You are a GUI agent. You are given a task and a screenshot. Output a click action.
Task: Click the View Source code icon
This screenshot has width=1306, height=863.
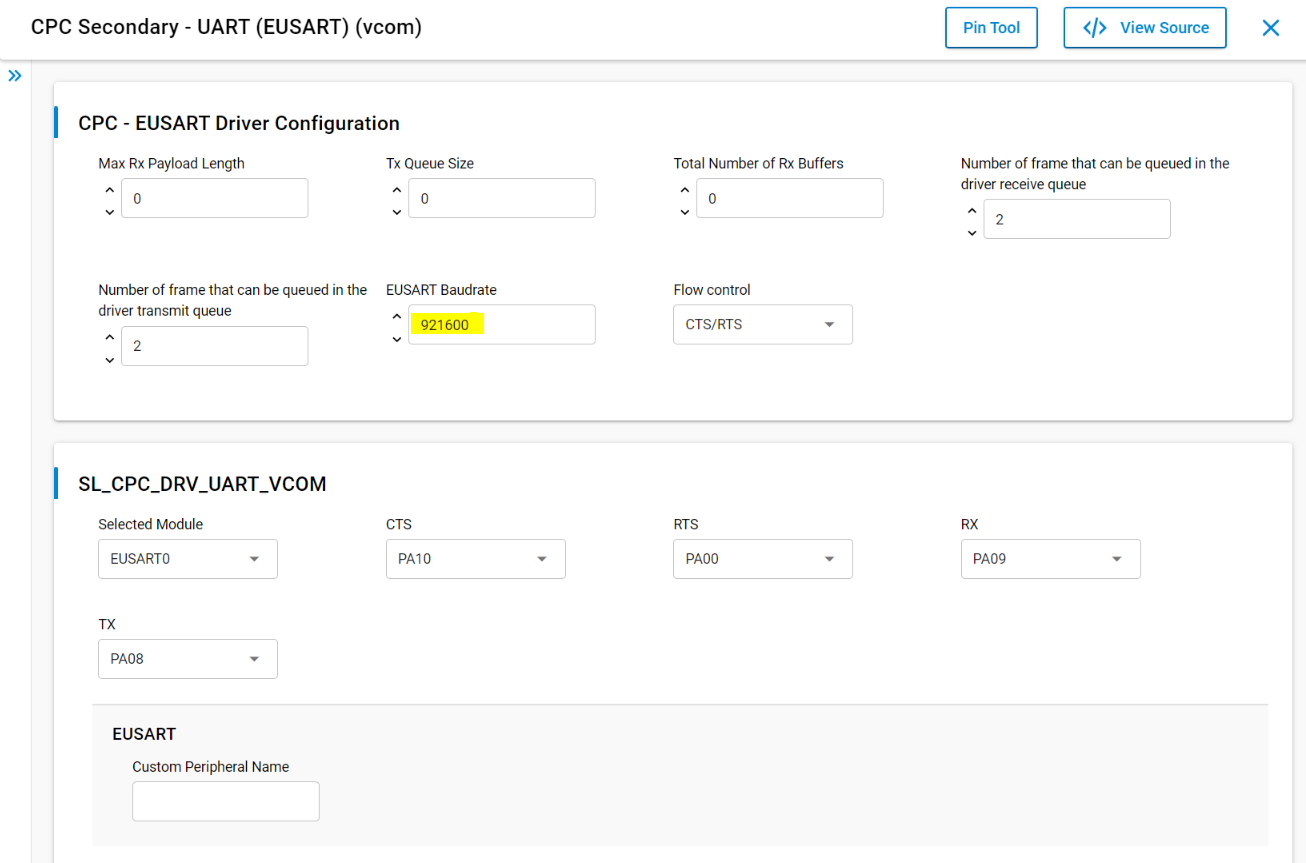tap(1094, 27)
